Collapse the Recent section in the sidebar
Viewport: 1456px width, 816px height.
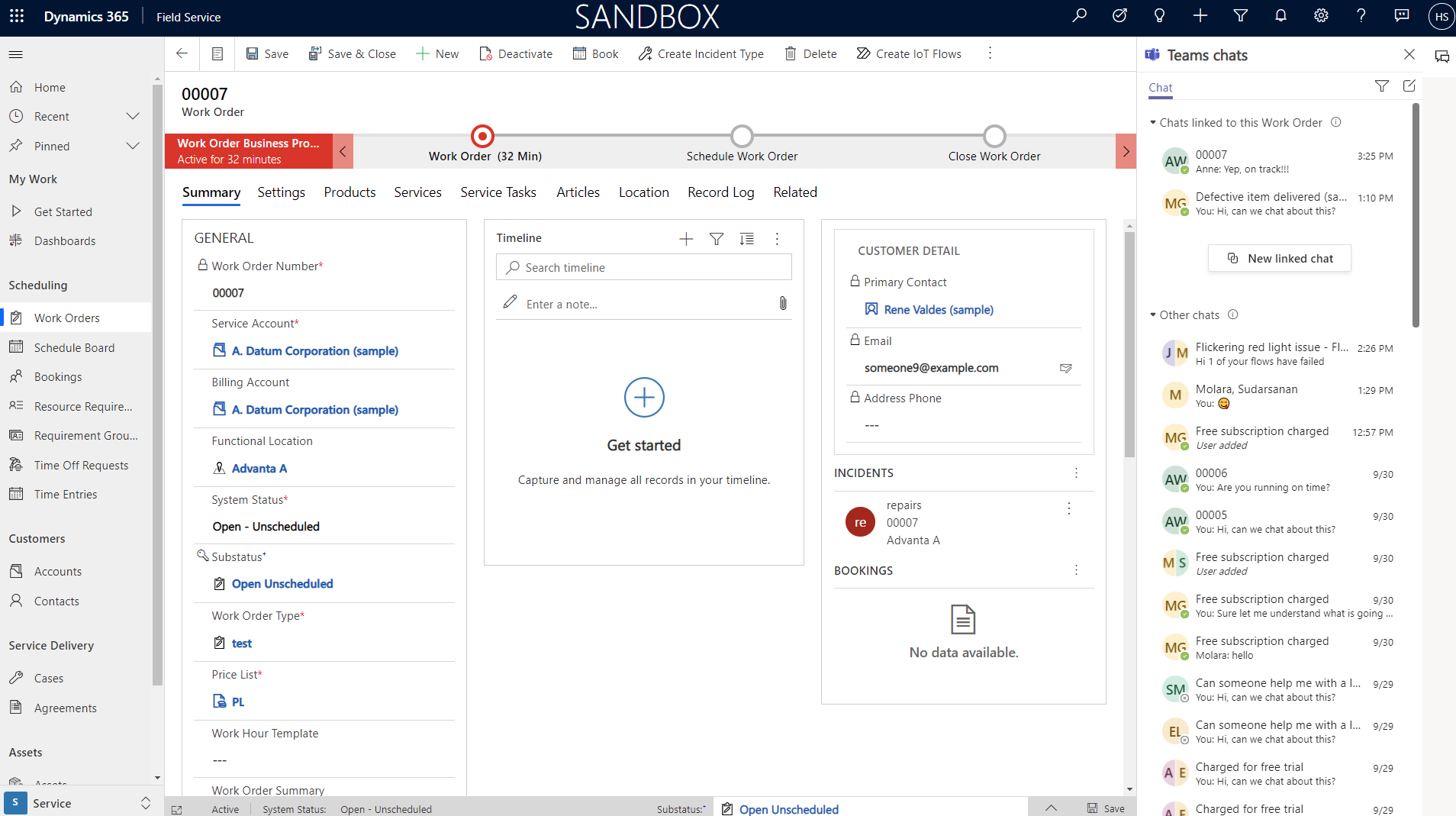(133, 116)
